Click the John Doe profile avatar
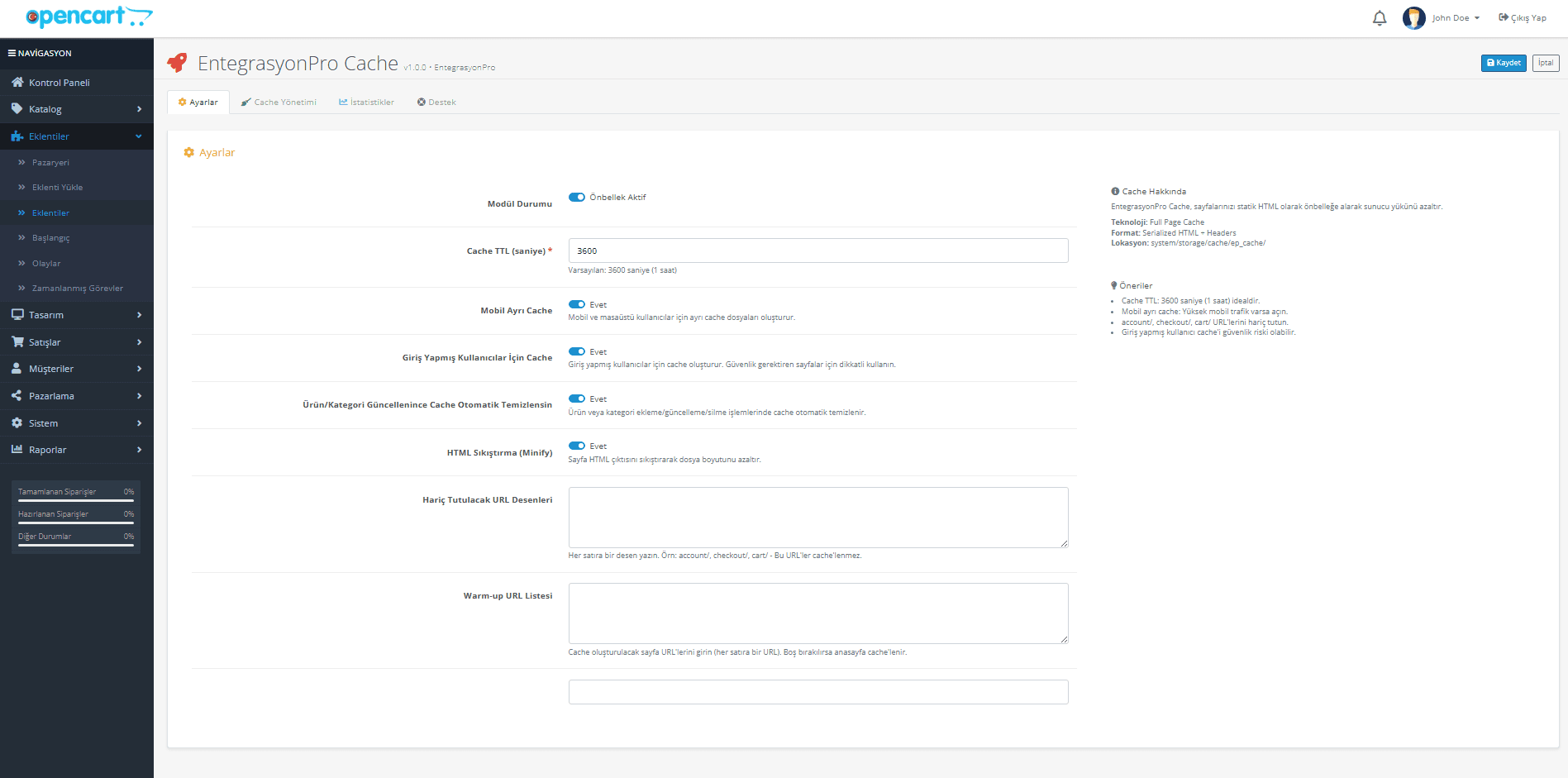This screenshot has width=1568, height=778. (1413, 17)
